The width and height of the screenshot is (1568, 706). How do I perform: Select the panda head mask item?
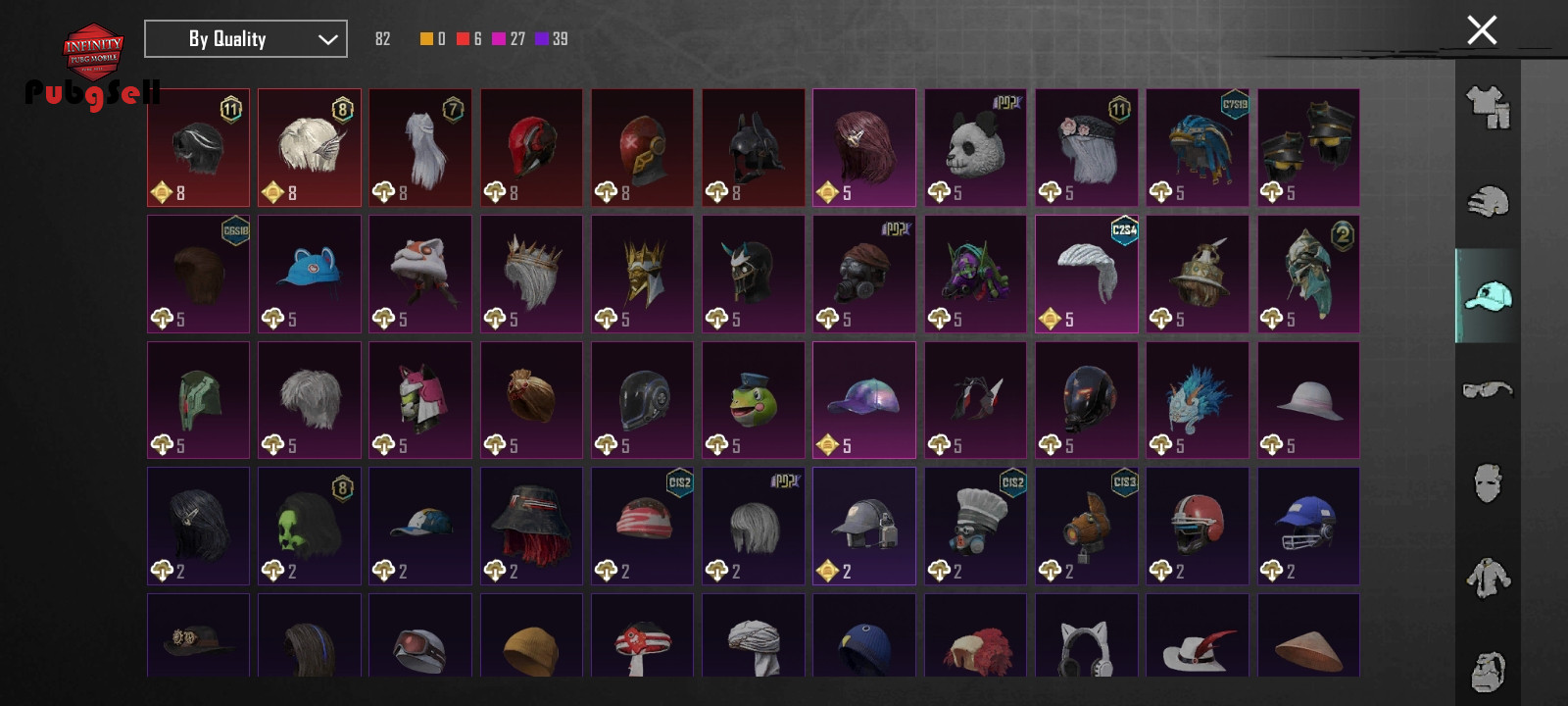point(975,148)
